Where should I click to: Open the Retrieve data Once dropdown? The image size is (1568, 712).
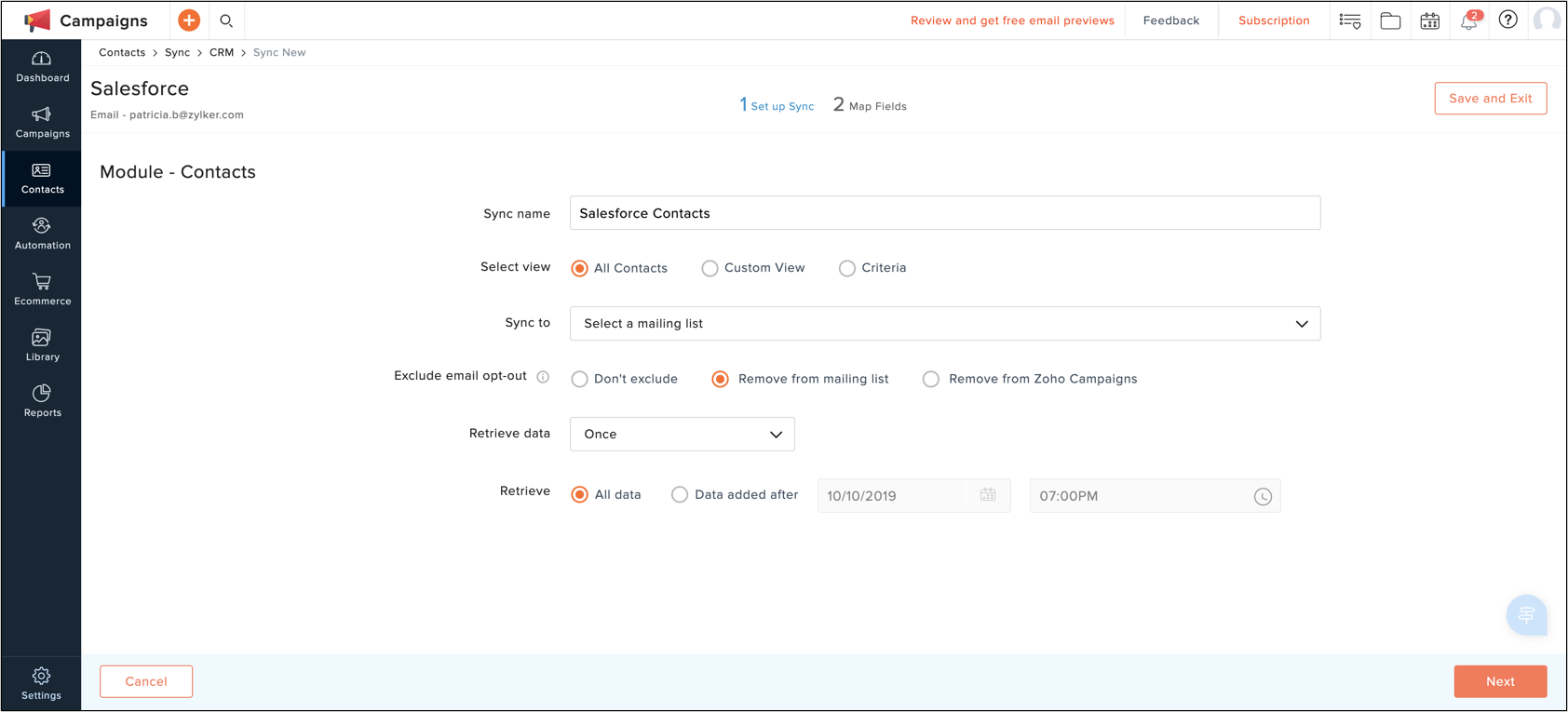[x=683, y=435]
